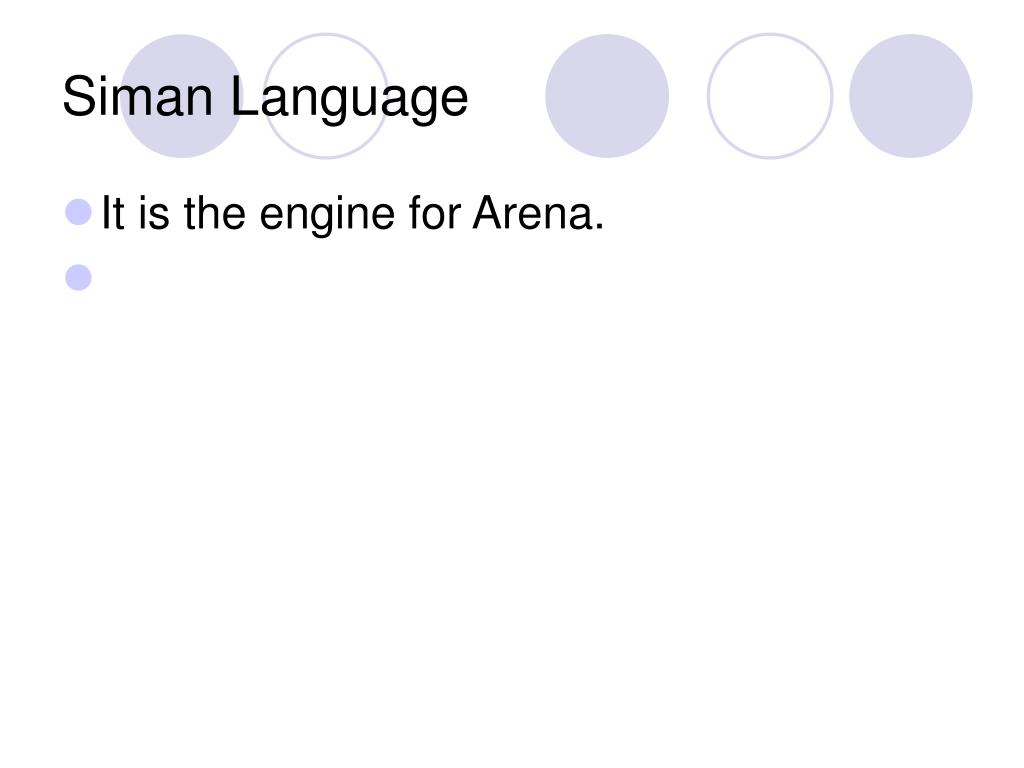The height and width of the screenshot is (768, 1024).
Task: Click the word "engine" in the bullet
Action: [327, 216]
